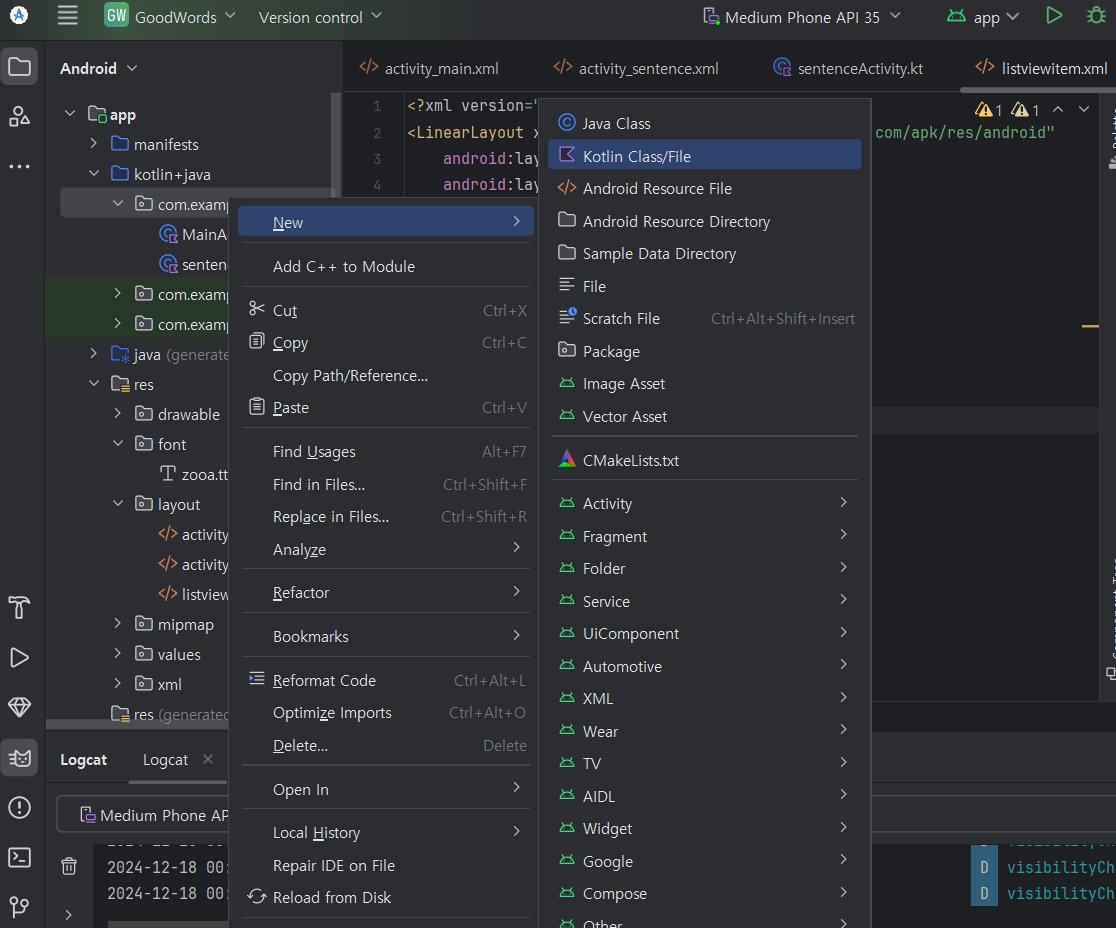
Task: Create a new Scratch File
Action: 705,319
